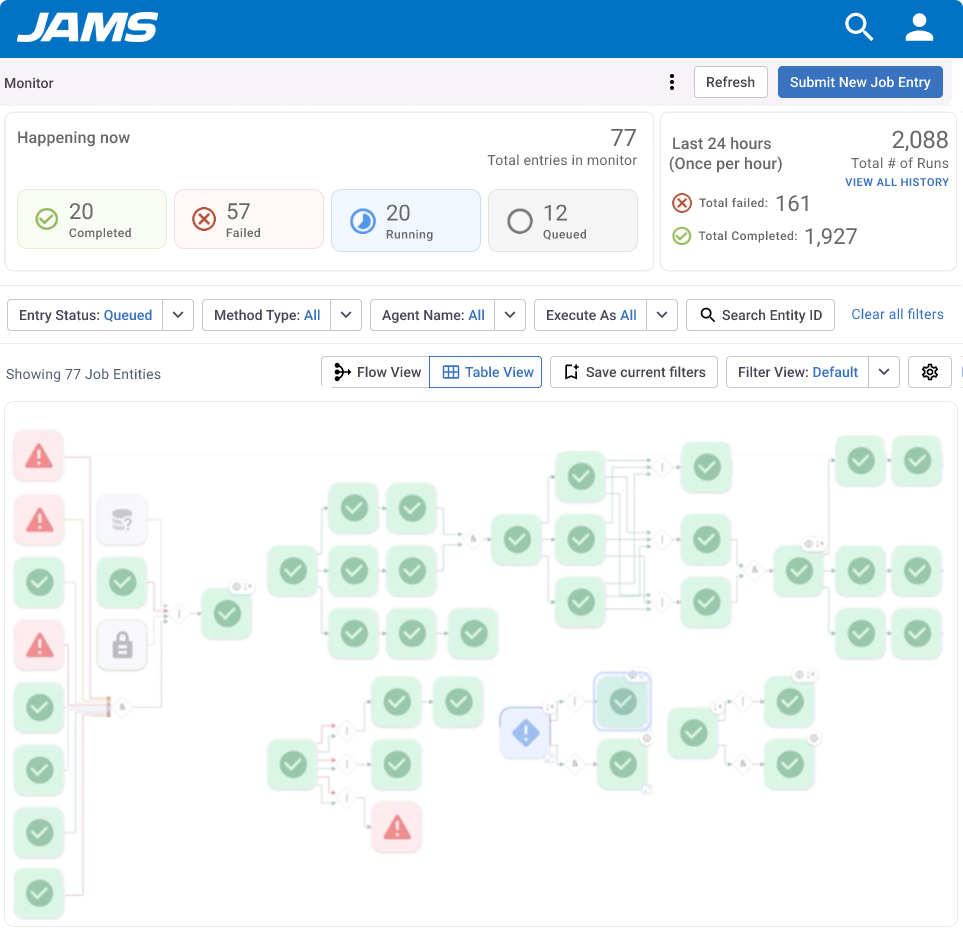Click the VIEW ALL HISTORY link
This screenshot has width=963, height=935.
(x=896, y=182)
